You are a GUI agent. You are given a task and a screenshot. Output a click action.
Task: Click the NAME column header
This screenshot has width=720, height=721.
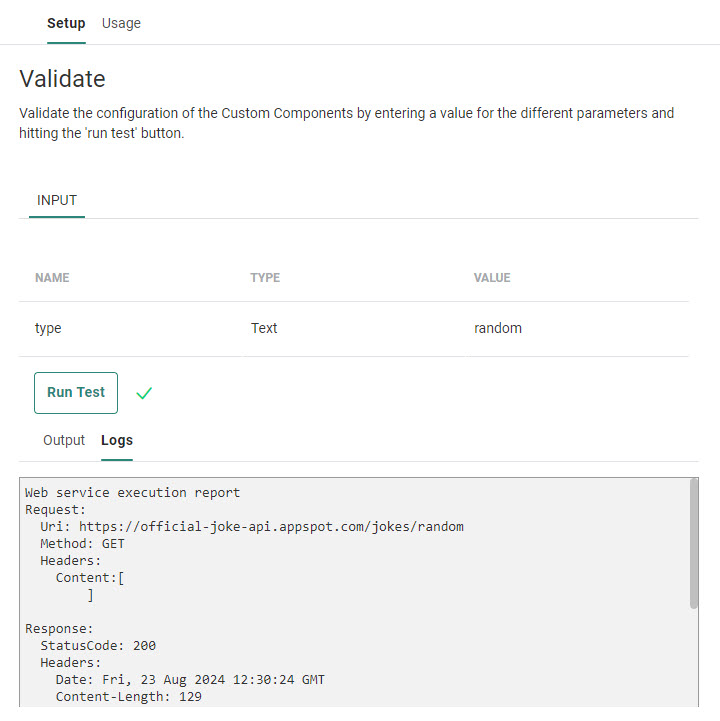(52, 278)
